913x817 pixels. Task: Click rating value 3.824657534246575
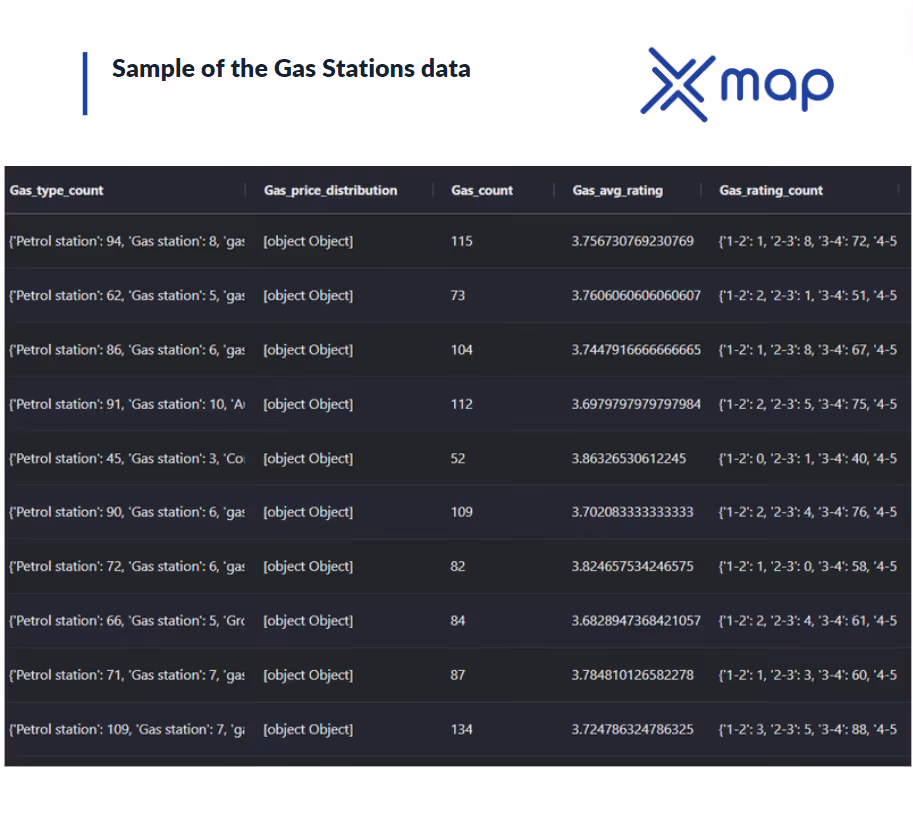pyautogui.click(x=632, y=566)
